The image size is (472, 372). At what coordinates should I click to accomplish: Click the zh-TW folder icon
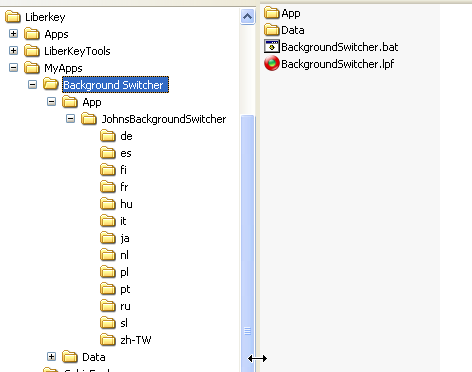(108, 340)
